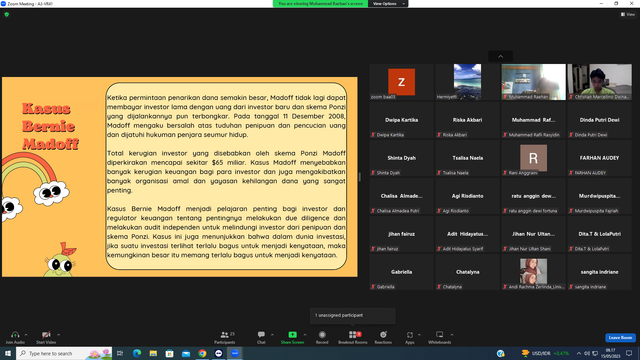
Task: Click the Shinta Dyah participant tile
Action: 402,158
